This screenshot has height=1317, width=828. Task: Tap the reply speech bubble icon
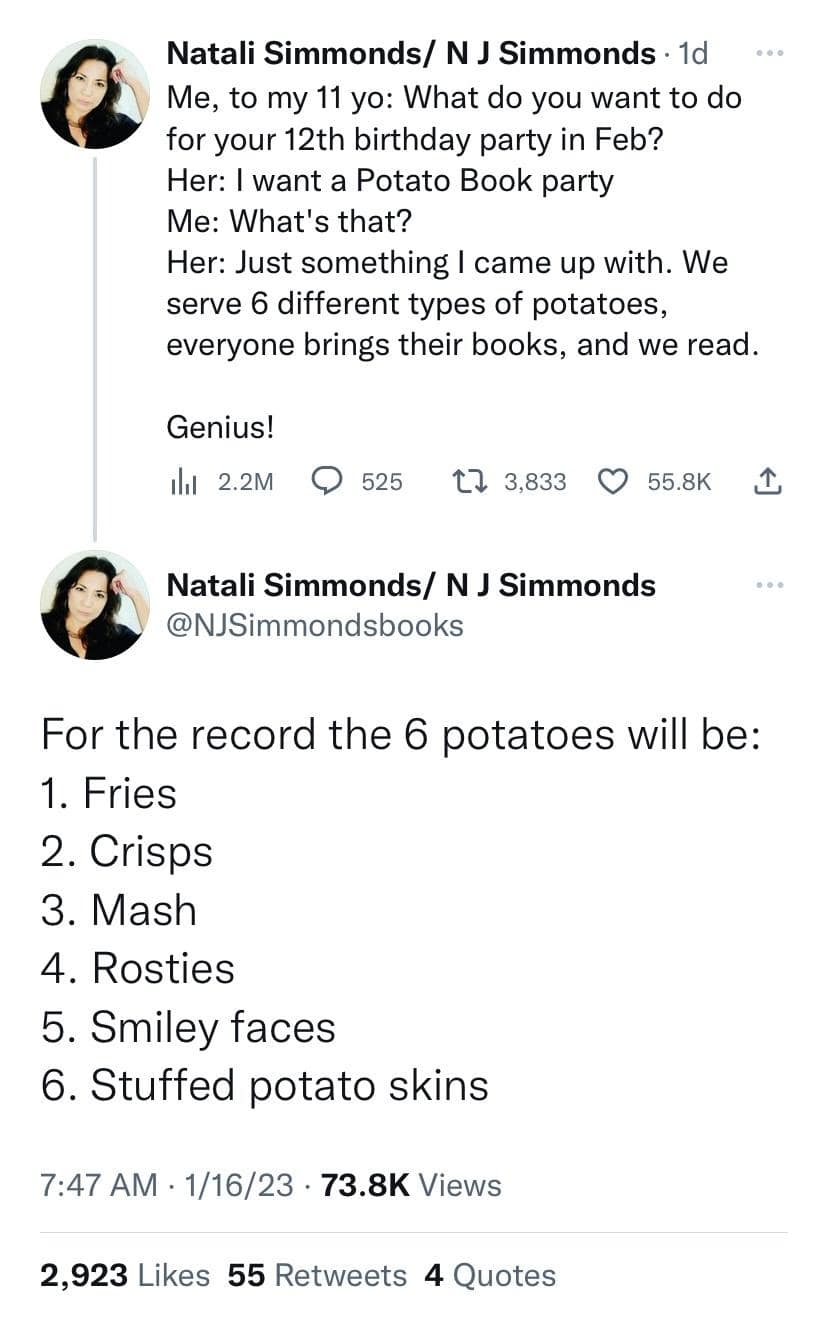pos(328,482)
